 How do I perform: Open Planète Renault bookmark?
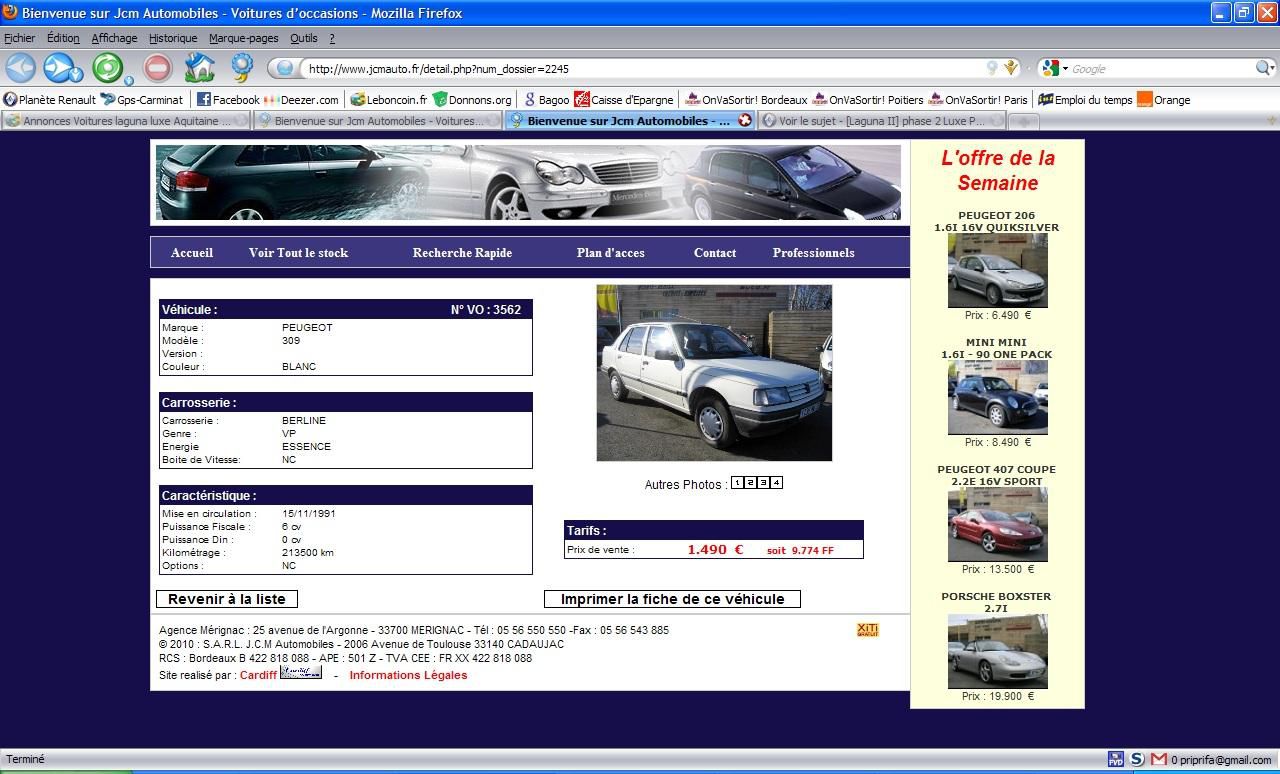(49, 99)
